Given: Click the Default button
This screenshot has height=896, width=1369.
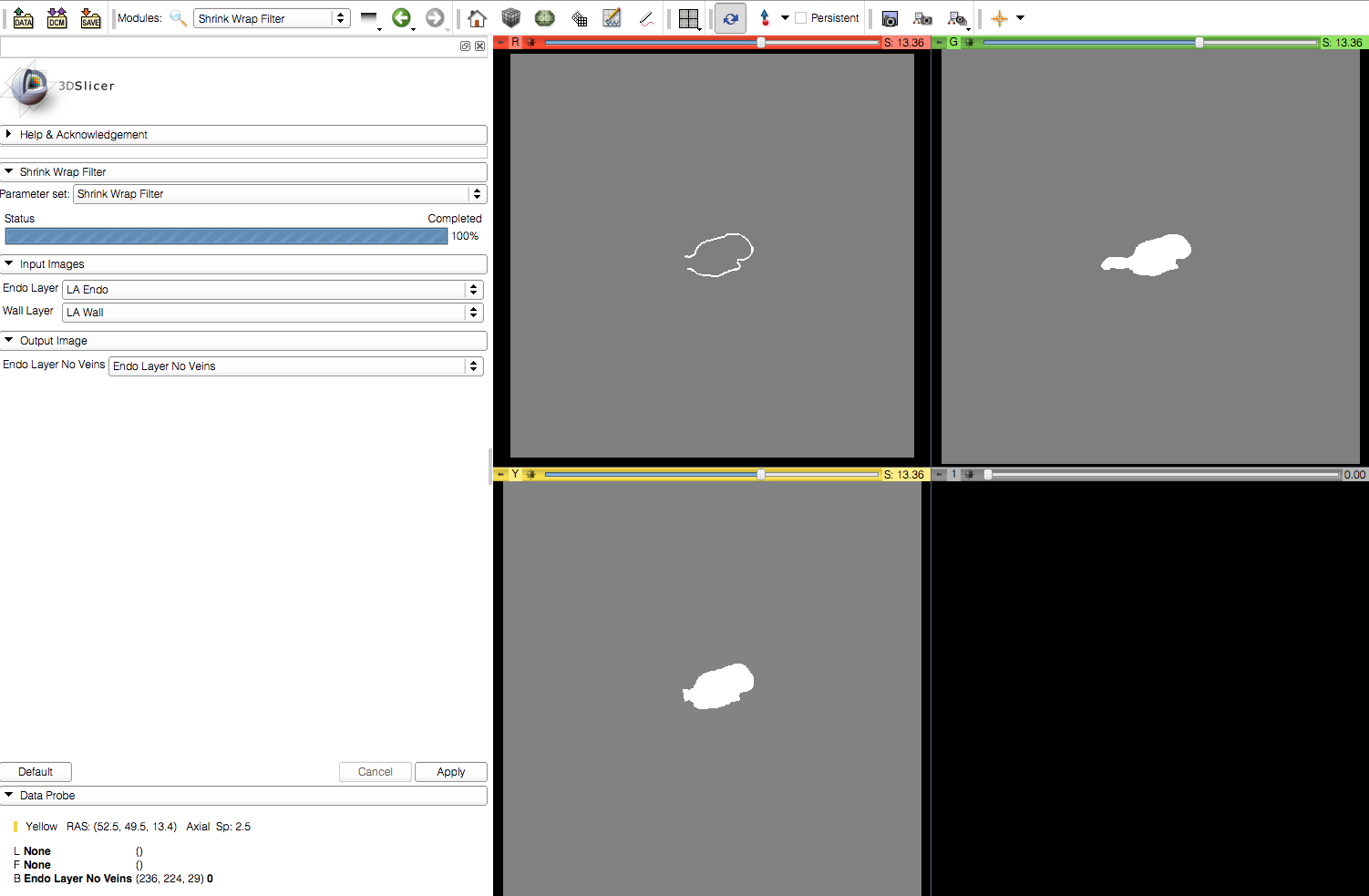Looking at the screenshot, I should click(36, 772).
